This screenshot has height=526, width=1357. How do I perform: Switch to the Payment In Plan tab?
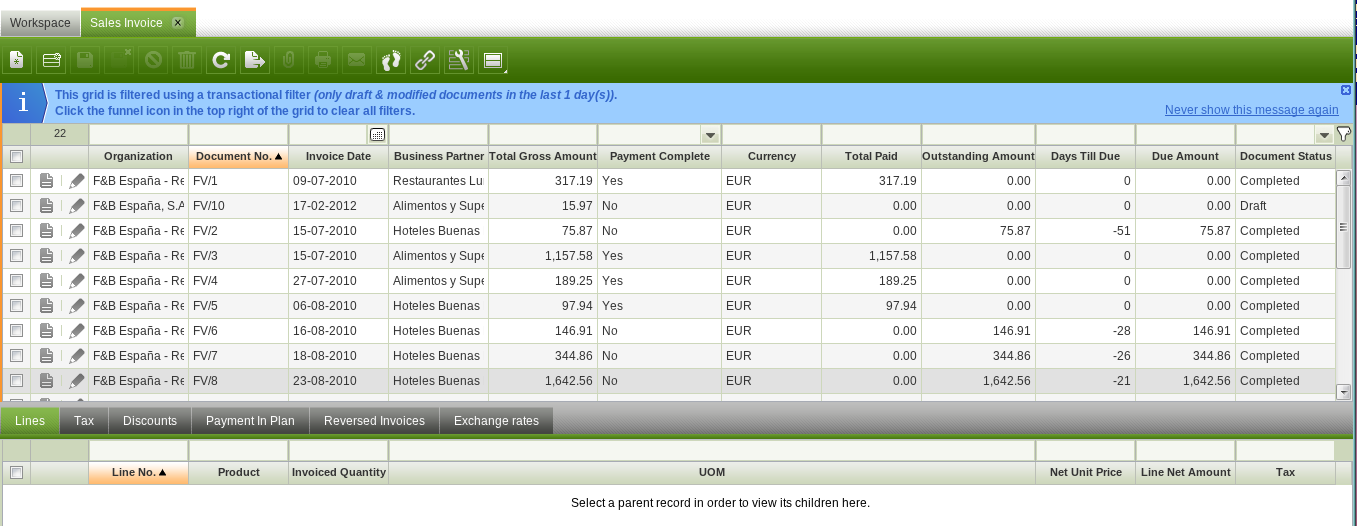click(250, 421)
